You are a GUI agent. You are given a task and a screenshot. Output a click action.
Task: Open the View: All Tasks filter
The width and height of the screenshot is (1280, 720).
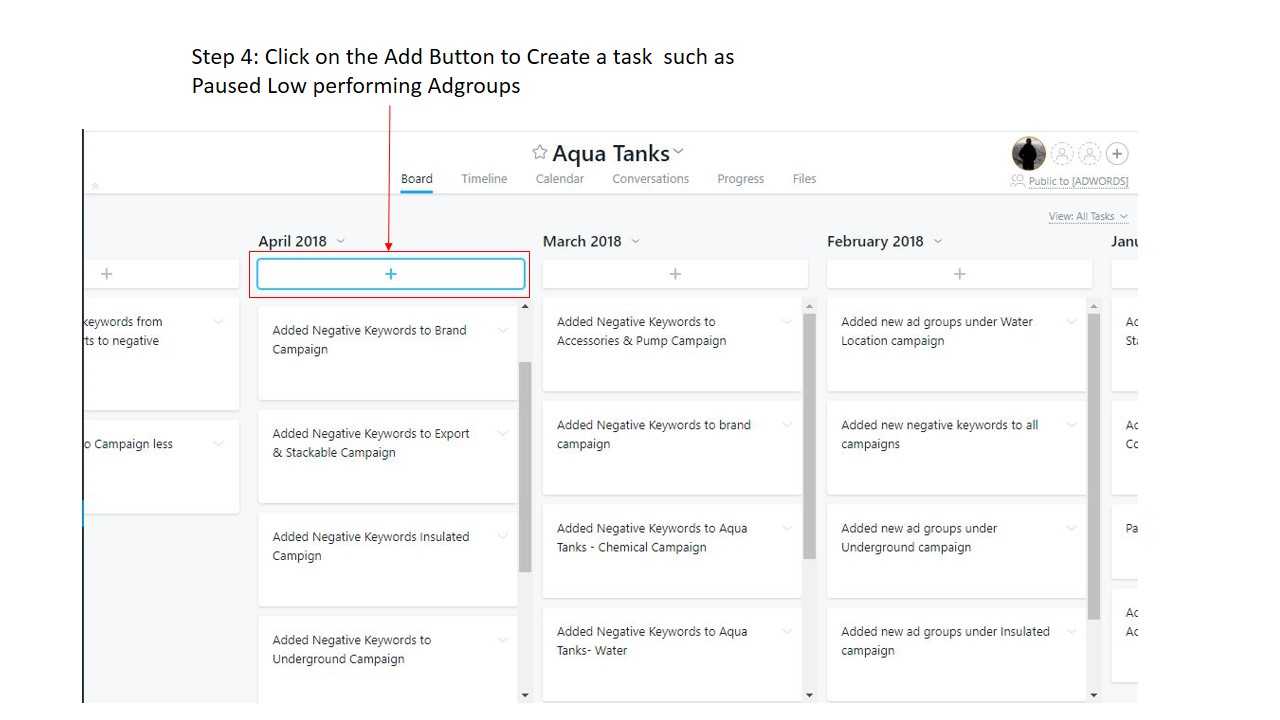1087,217
